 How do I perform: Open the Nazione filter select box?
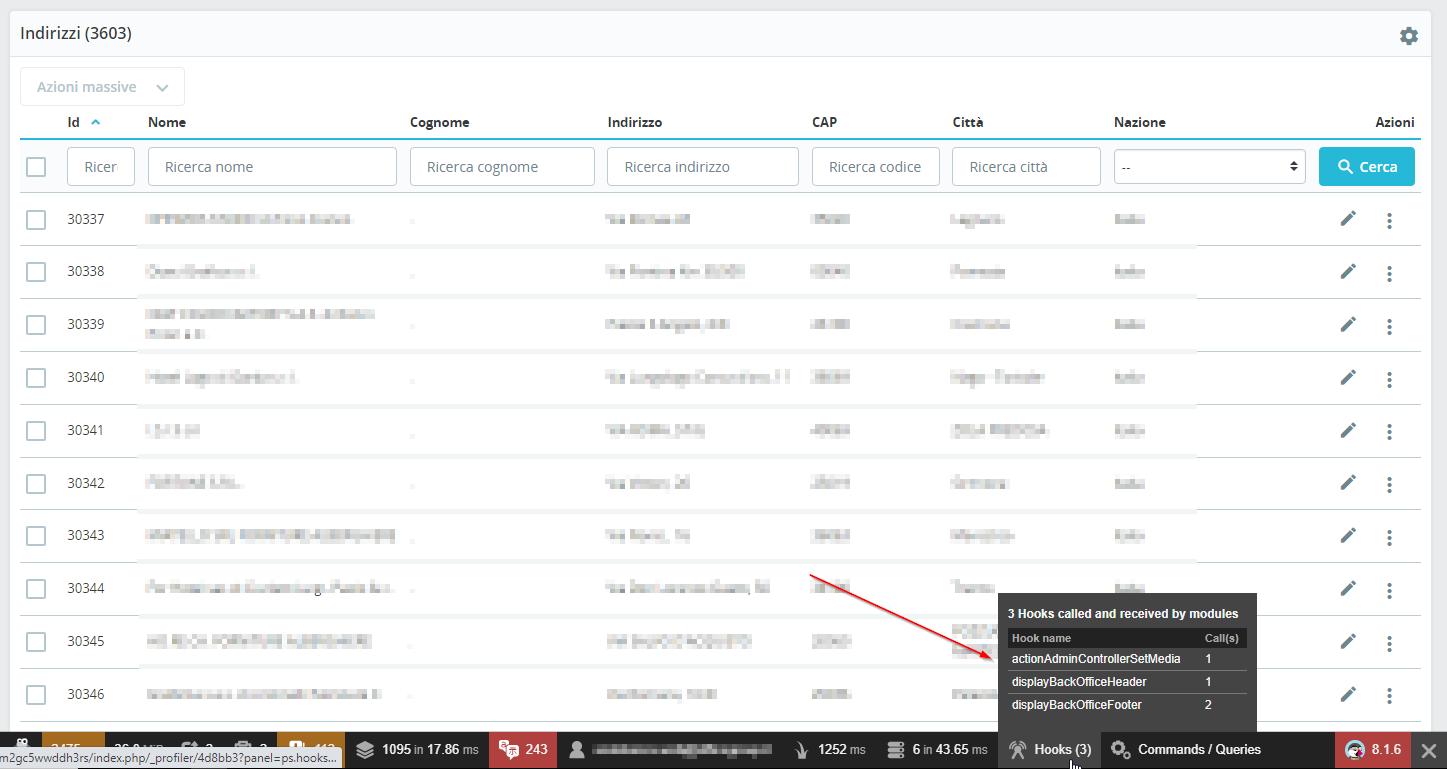click(1210, 167)
